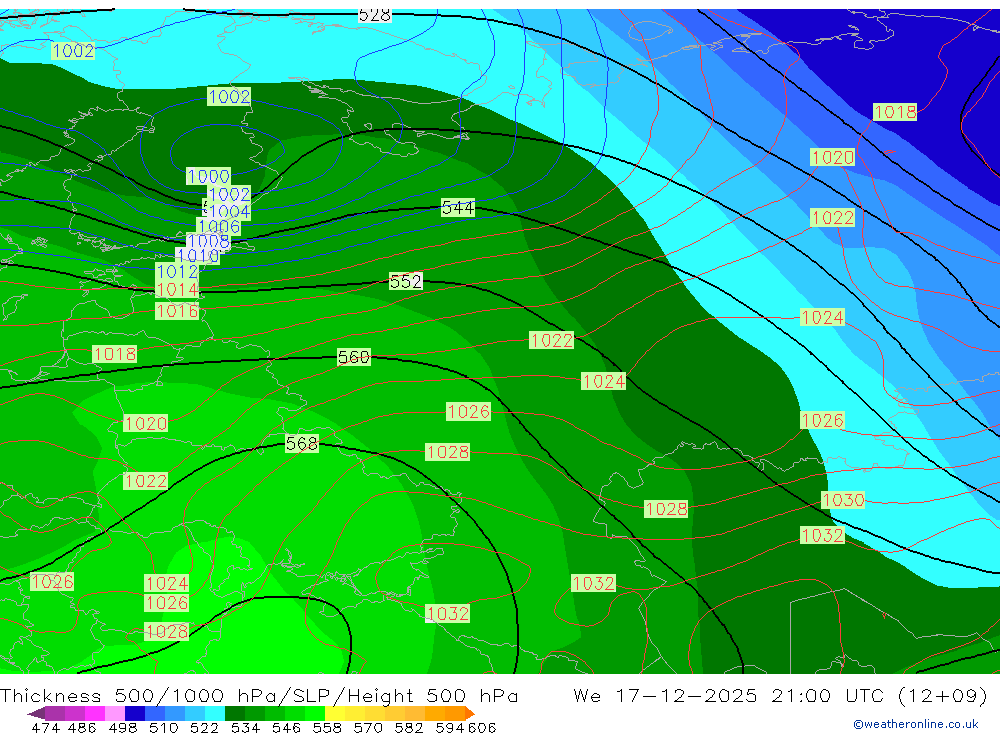The height and width of the screenshot is (733, 1000).
Task: Pick the magenta legend swatch above 486
Action: 93,713
